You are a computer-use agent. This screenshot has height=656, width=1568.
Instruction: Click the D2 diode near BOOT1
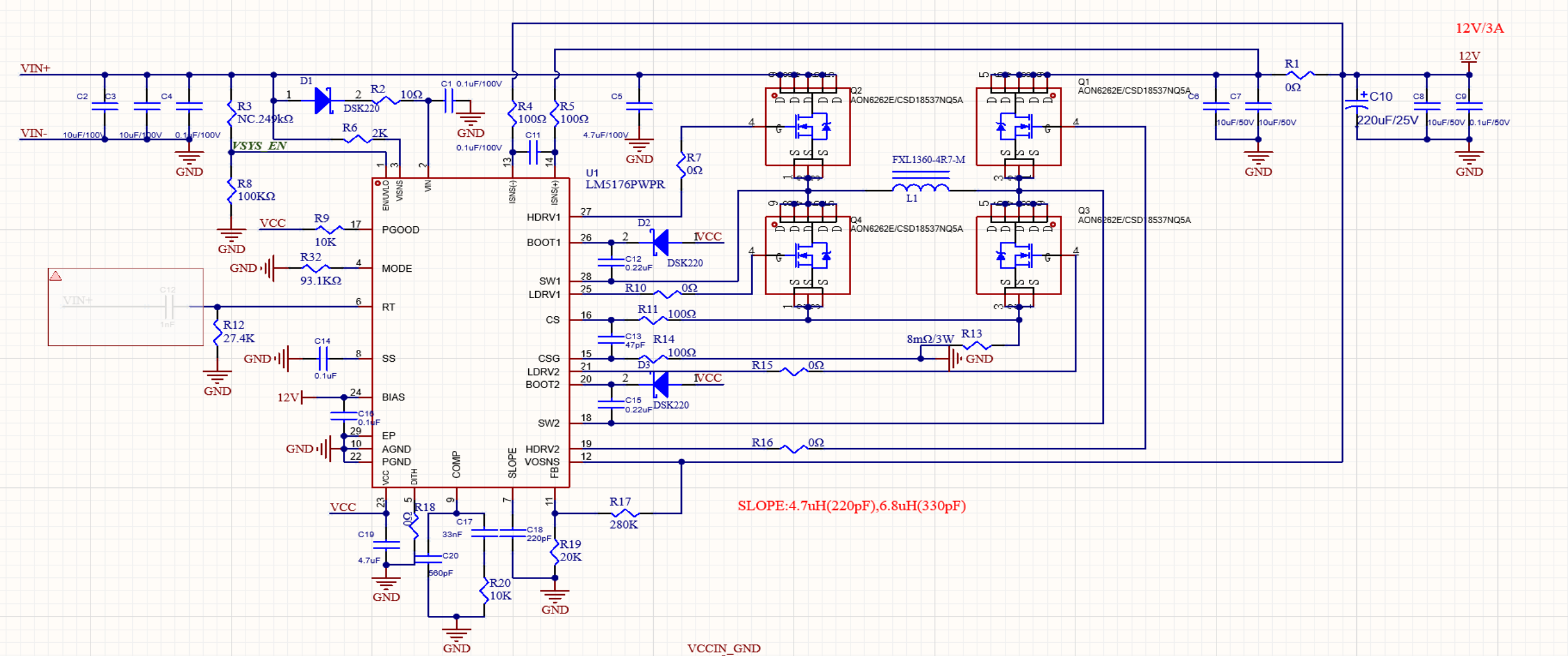pyautogui.click(x=661, y=242)
